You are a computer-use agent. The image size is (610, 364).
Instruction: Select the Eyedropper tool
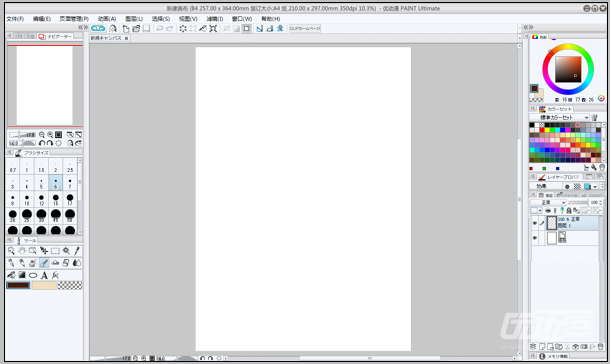pyautogui.click(x=77, y=251)
